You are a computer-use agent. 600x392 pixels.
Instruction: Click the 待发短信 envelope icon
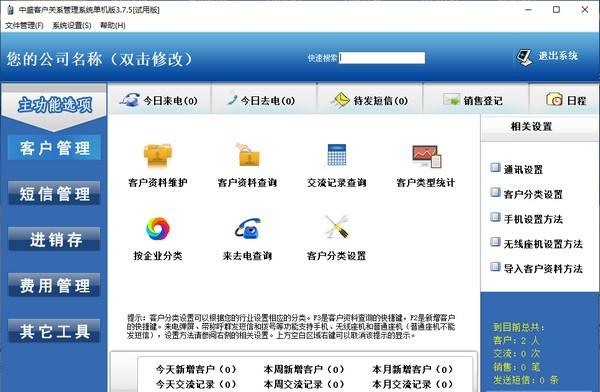(340, 100)
